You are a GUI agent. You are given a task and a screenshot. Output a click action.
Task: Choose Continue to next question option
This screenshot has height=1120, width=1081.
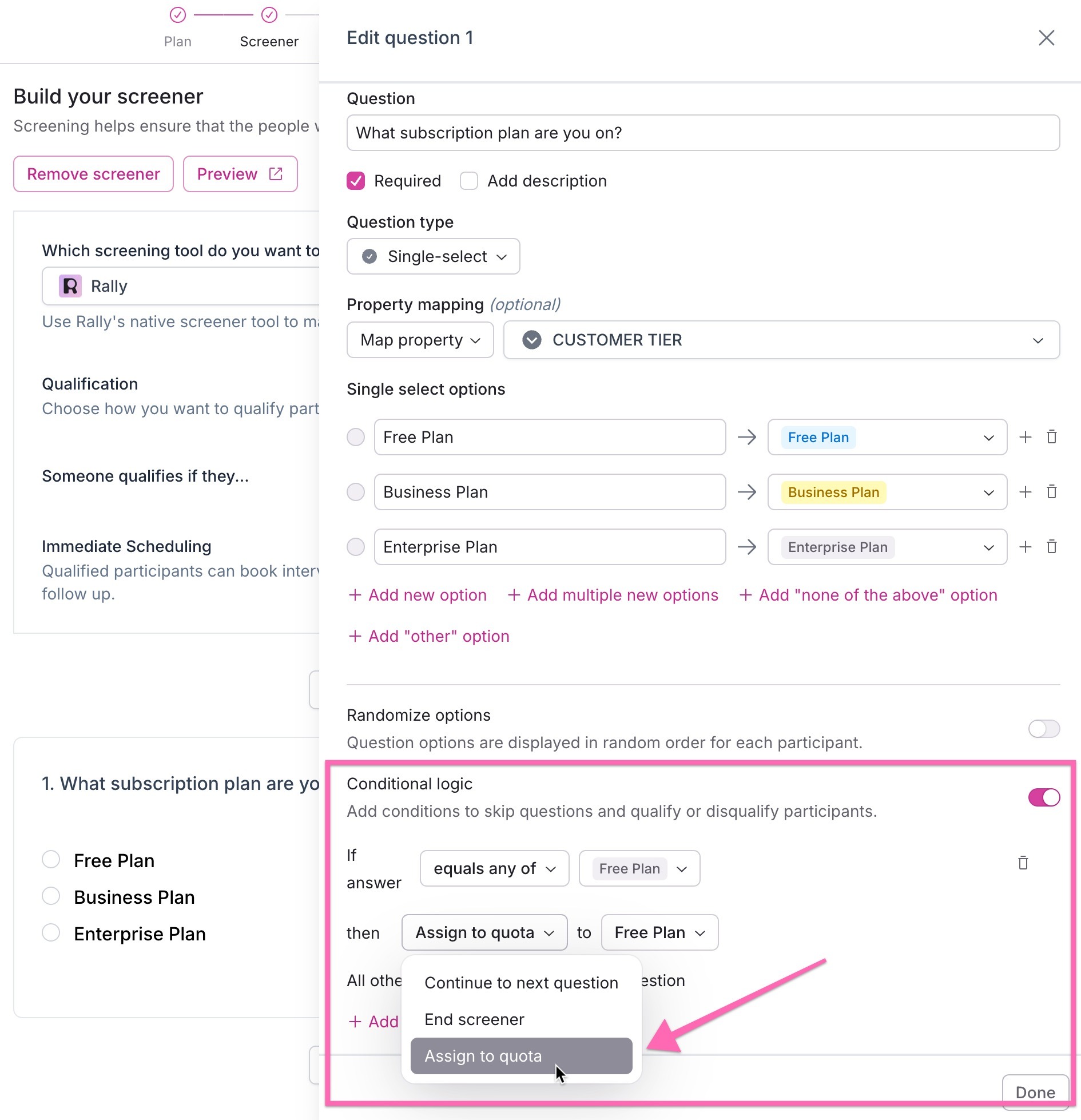pos(521,983)
